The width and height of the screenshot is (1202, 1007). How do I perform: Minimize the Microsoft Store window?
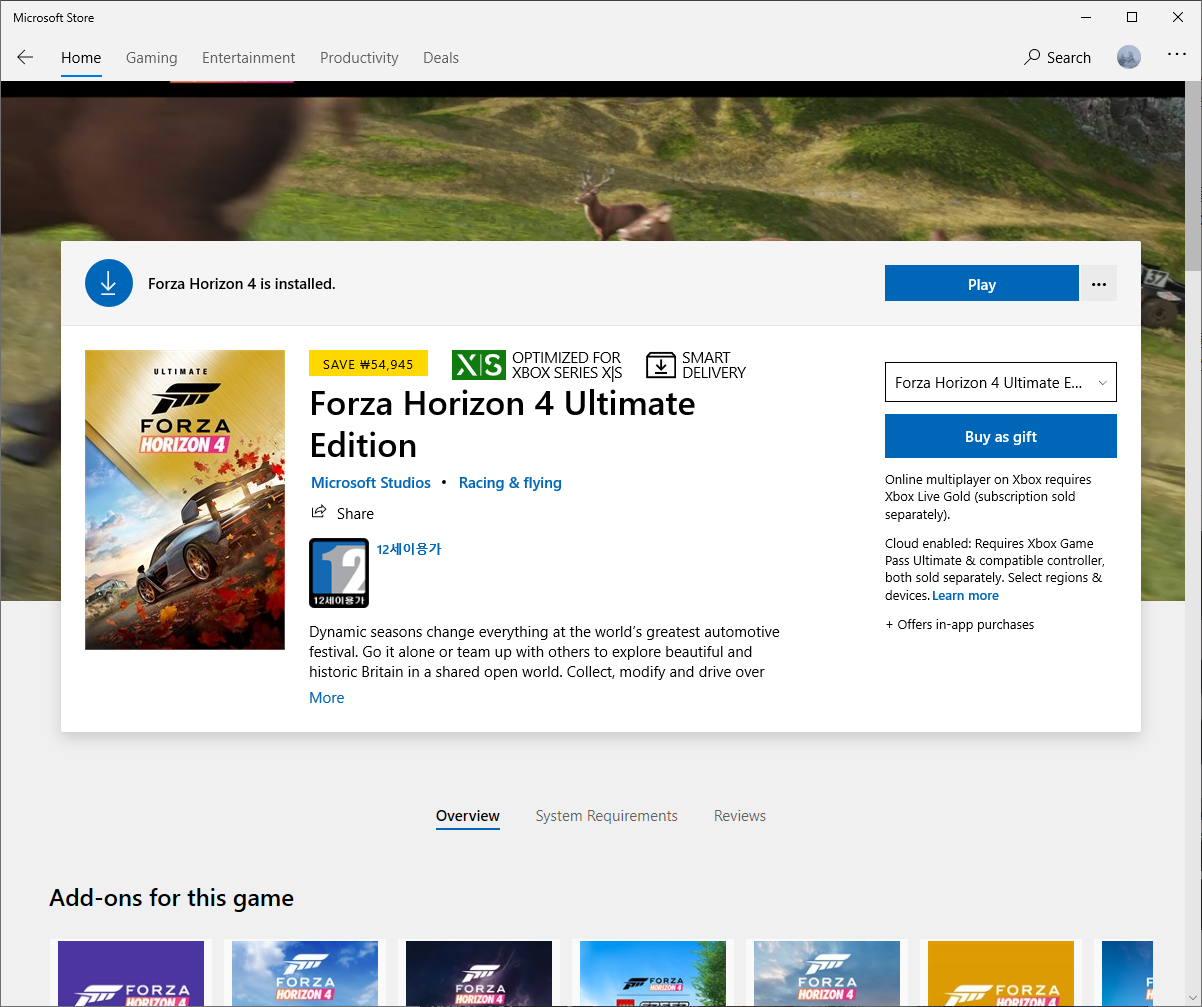click(x=1086, y=17)
